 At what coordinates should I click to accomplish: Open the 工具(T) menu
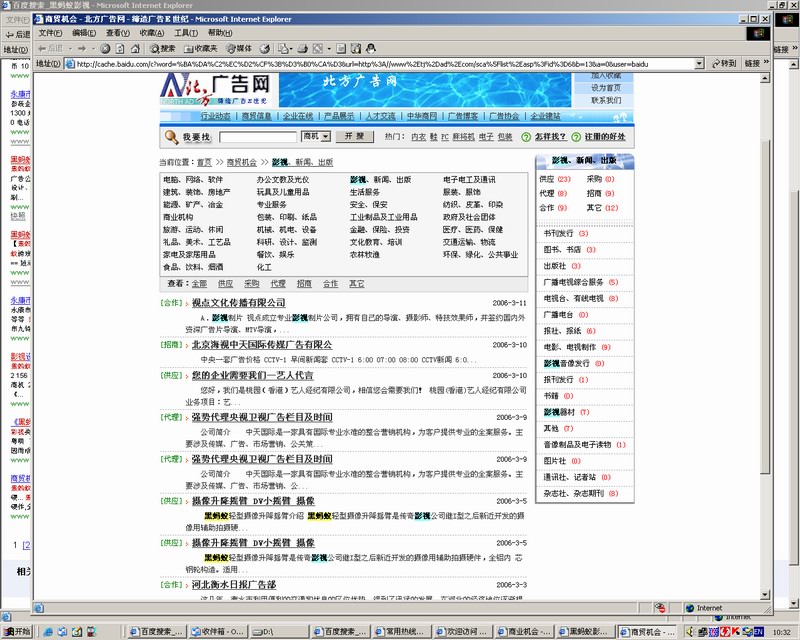coord(186,33)
